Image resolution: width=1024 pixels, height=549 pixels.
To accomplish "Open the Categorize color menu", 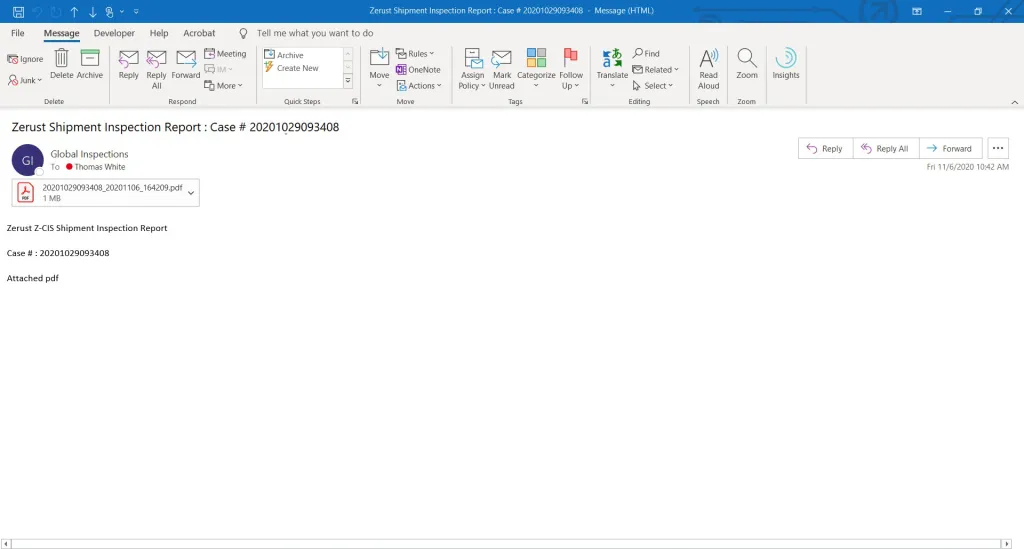I will click(536, 69).
